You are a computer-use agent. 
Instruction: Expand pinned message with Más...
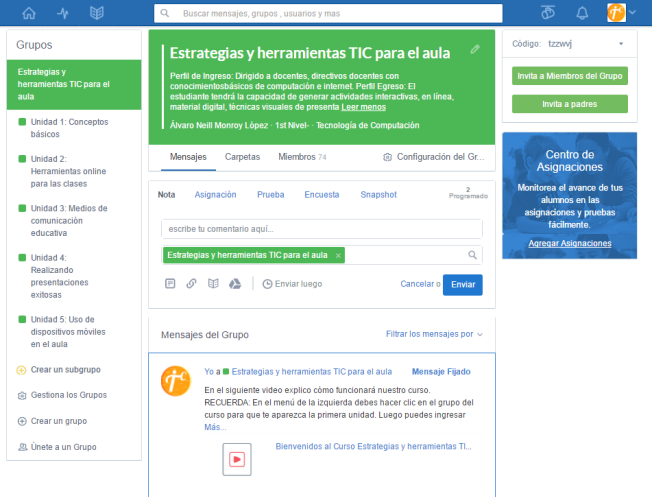(215, 427)
